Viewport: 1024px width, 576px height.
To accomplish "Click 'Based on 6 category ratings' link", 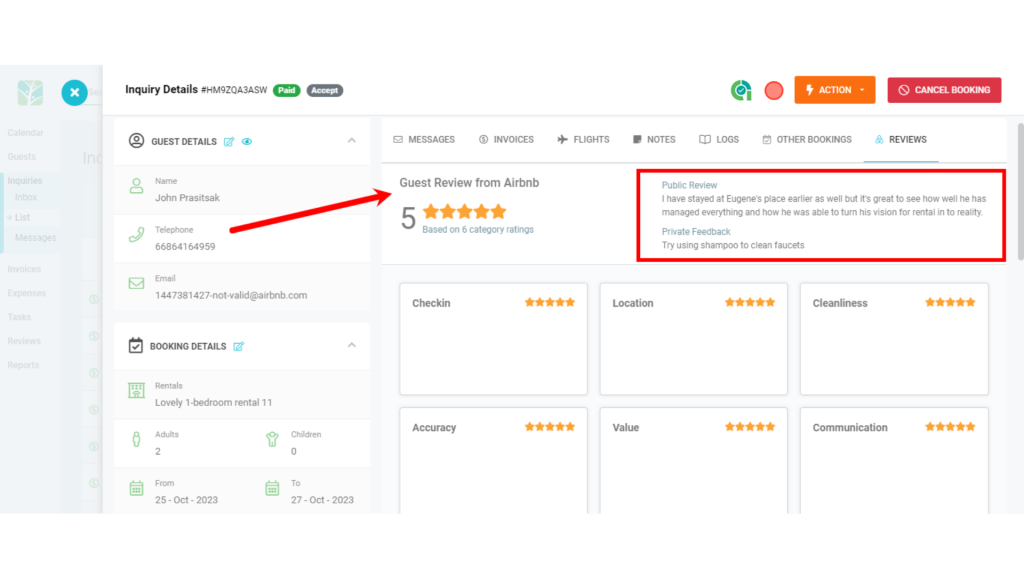I will pyautogui.click(x=477, y=229).
